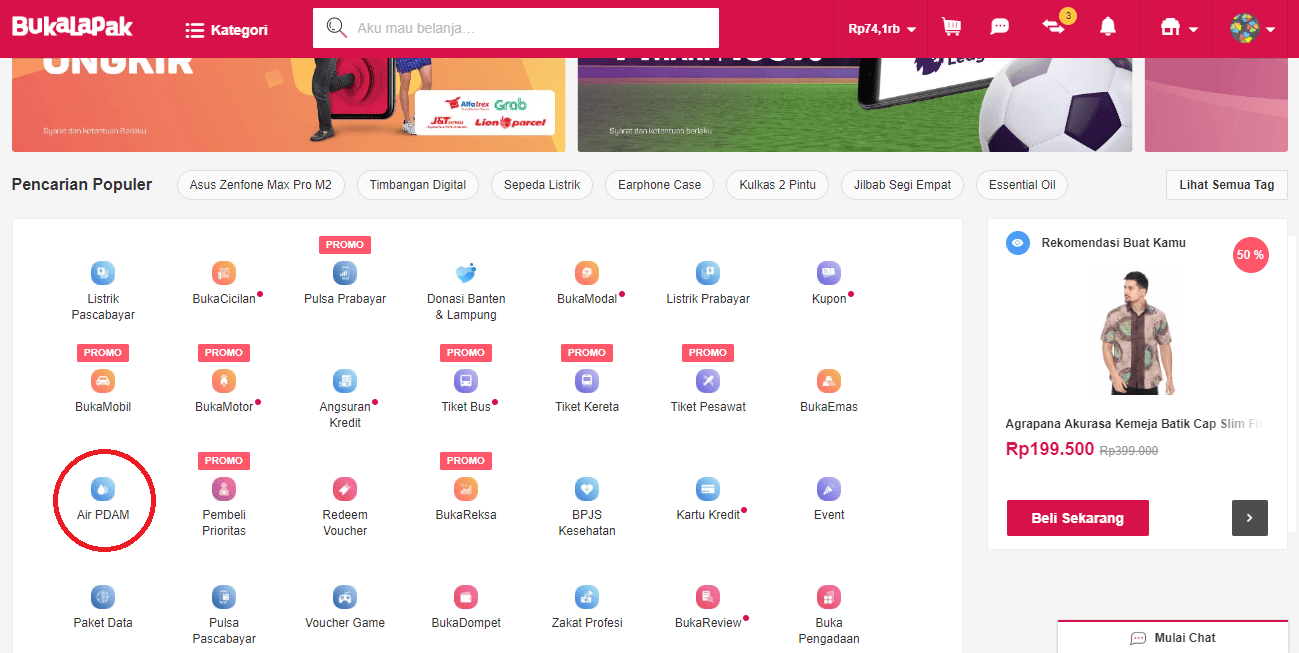Select the Angsuran Kredit icon
The image size is (1299, 653).
click(x=345, y=381)
